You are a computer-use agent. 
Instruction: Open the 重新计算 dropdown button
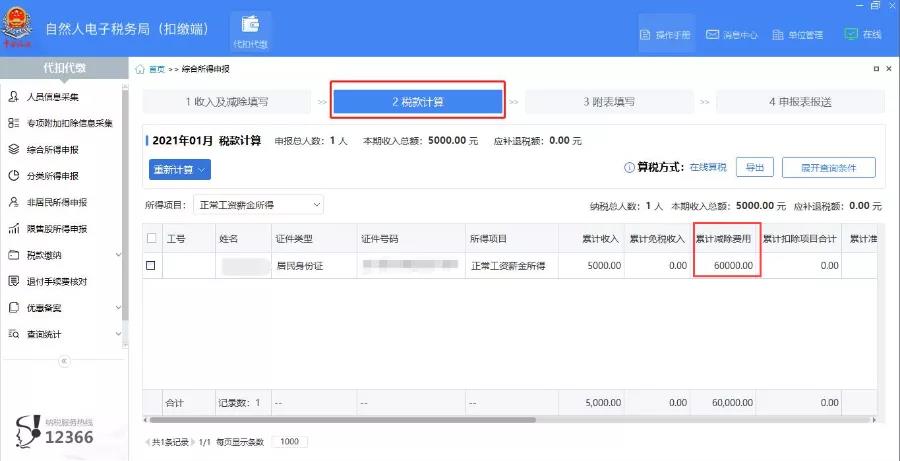[x=180, y=169]
